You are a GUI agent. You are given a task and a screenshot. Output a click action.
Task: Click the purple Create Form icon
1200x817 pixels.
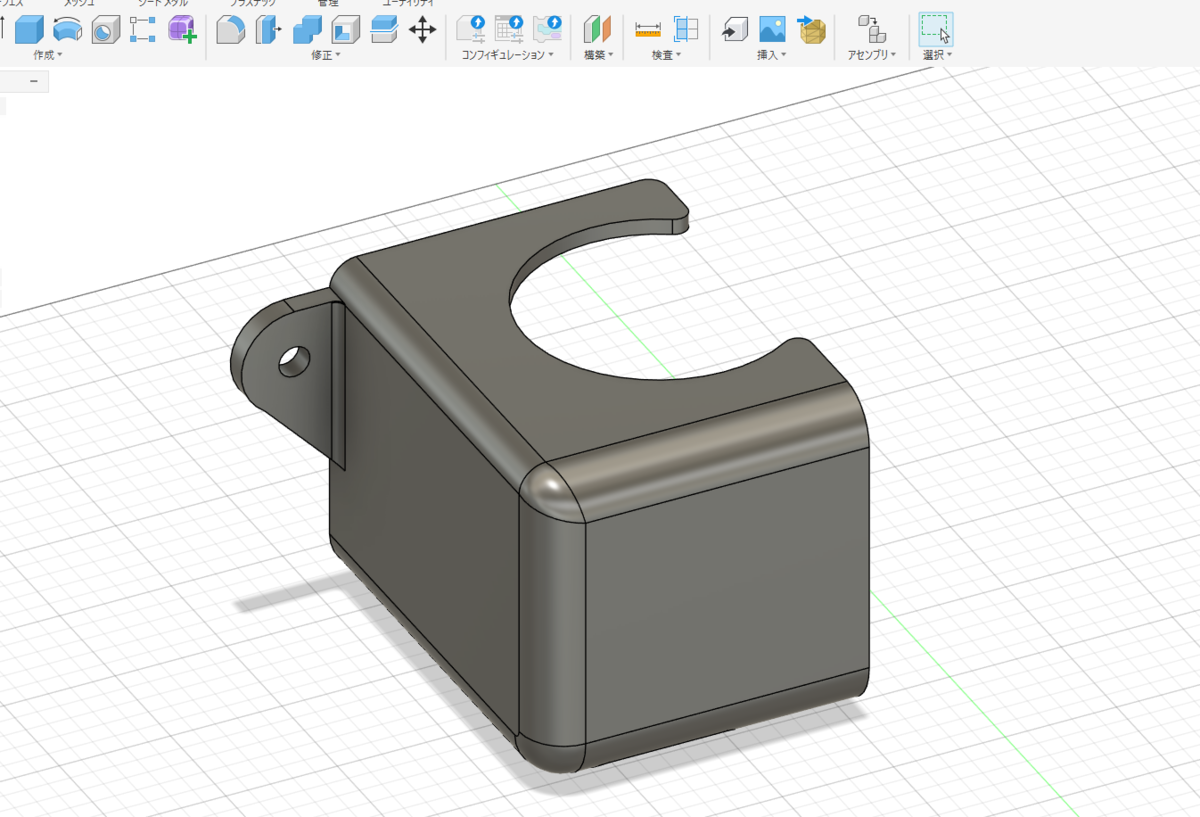coord(182,30)
